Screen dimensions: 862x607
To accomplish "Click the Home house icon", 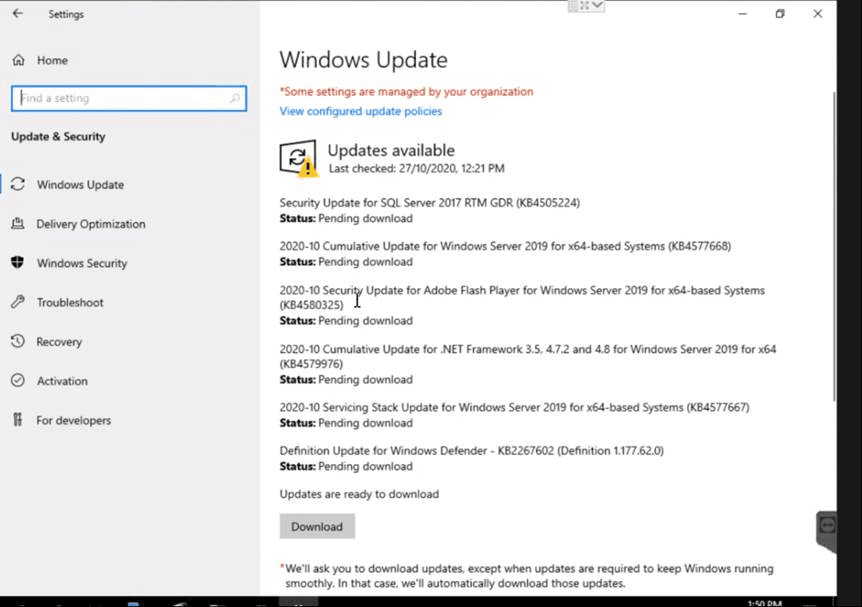I will (19, 60).
